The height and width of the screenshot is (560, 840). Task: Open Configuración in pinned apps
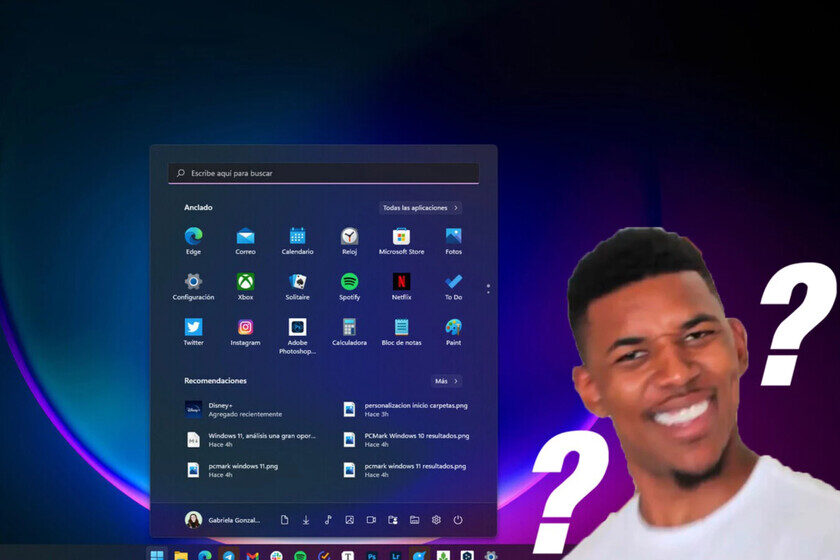(x=193, y=286)
